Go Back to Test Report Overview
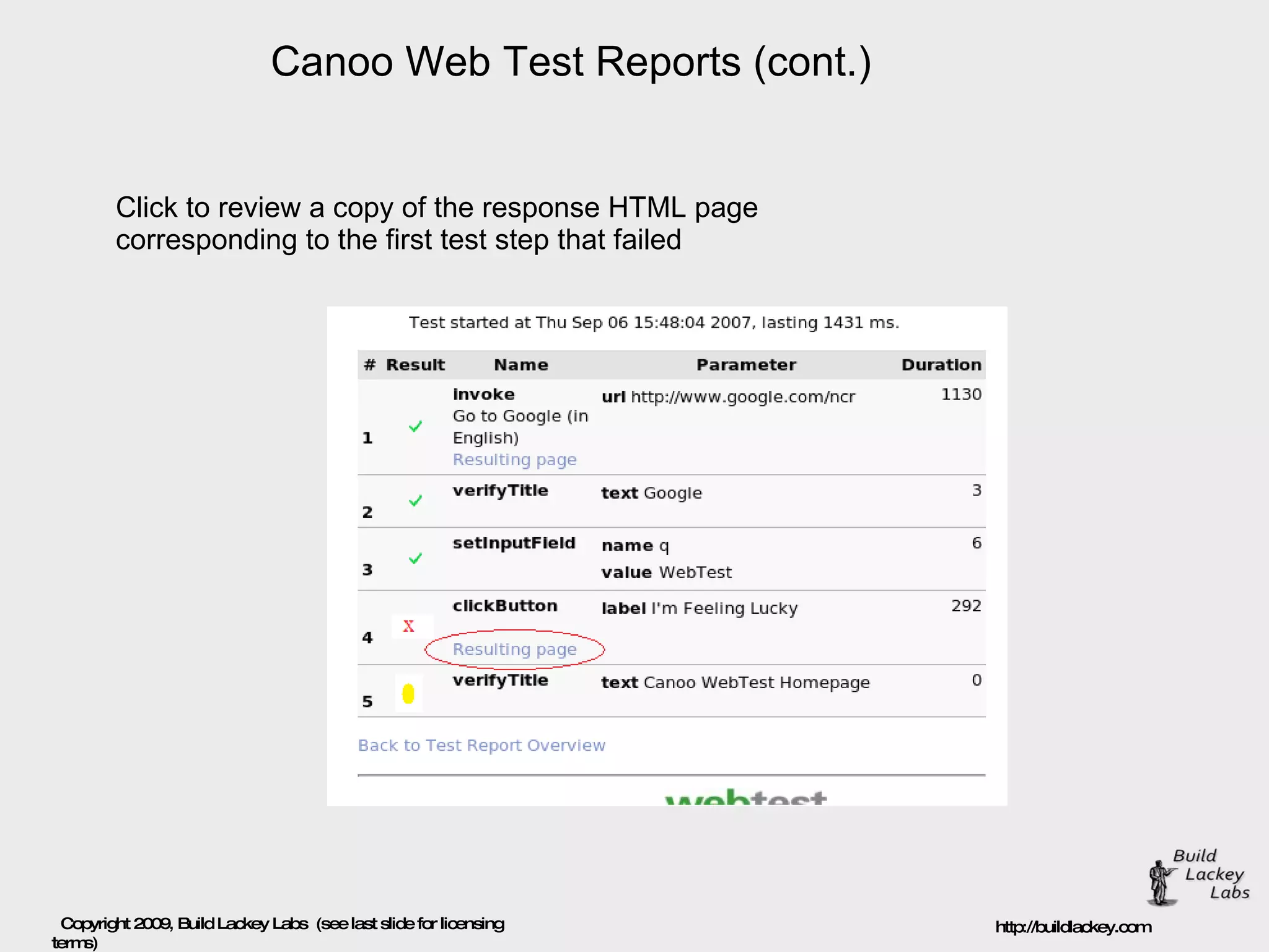Image resolution: width=1269 pixels, height=952 pixels. point(481,745)
